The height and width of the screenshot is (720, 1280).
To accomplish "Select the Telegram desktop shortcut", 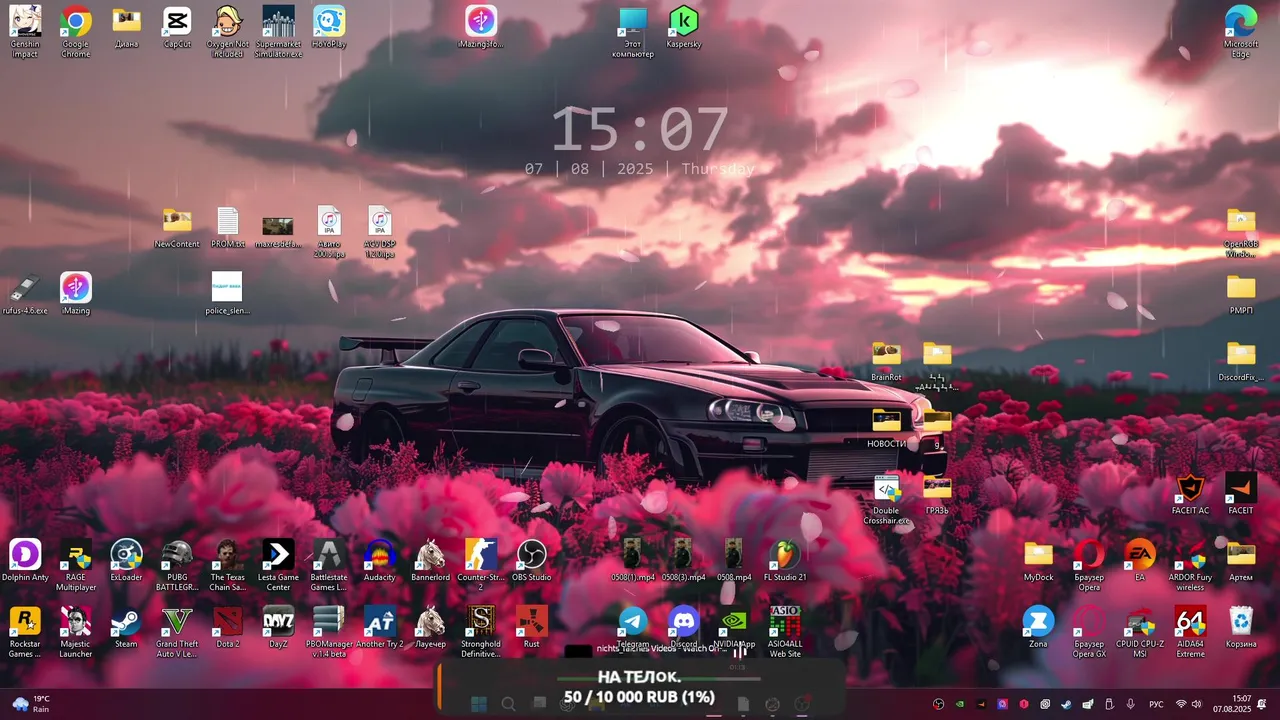I will click(x=633, y=621).
